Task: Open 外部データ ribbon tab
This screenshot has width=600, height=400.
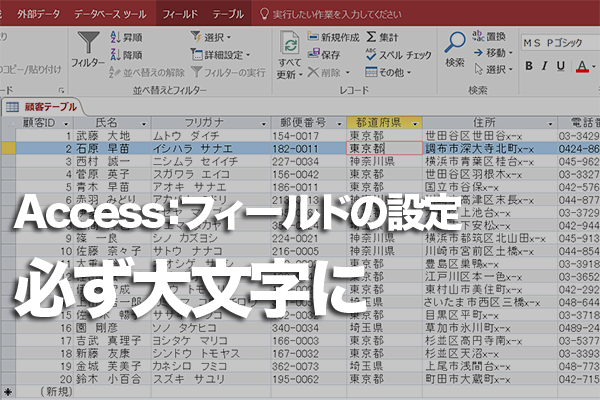Action: pyautogui.click(x=38, y=14)
